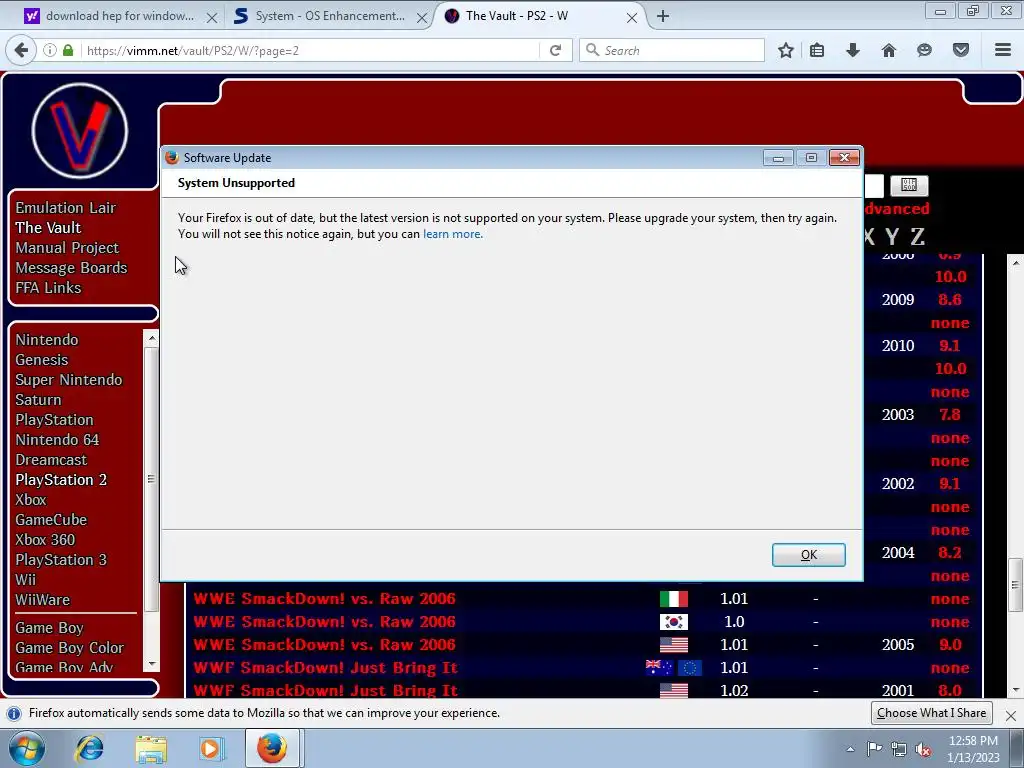1024x768 pixels.
Task: Click page scrollbar up arrow
Action: tap(1016, 263)
